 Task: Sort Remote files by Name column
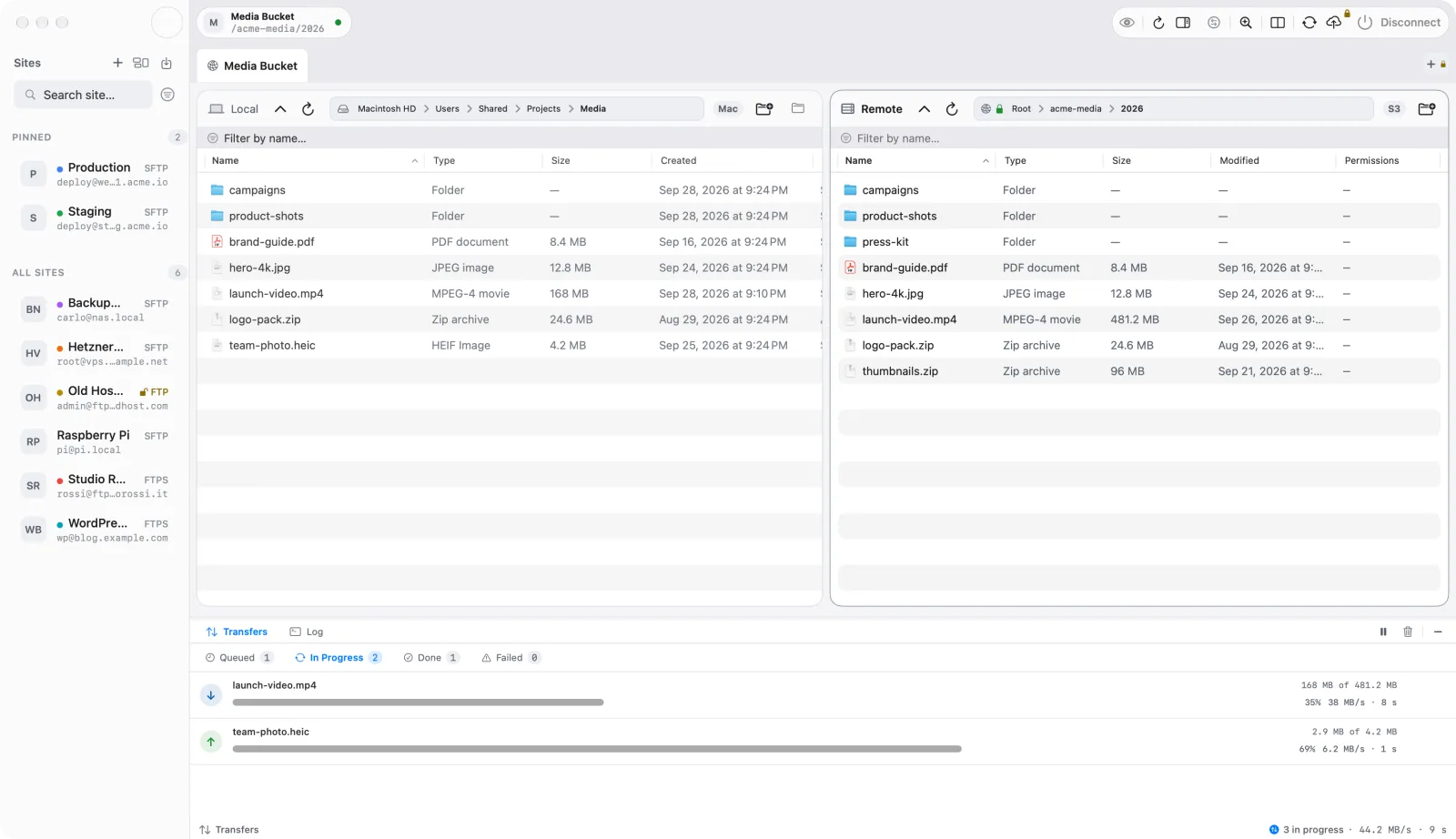coord(916,161)
